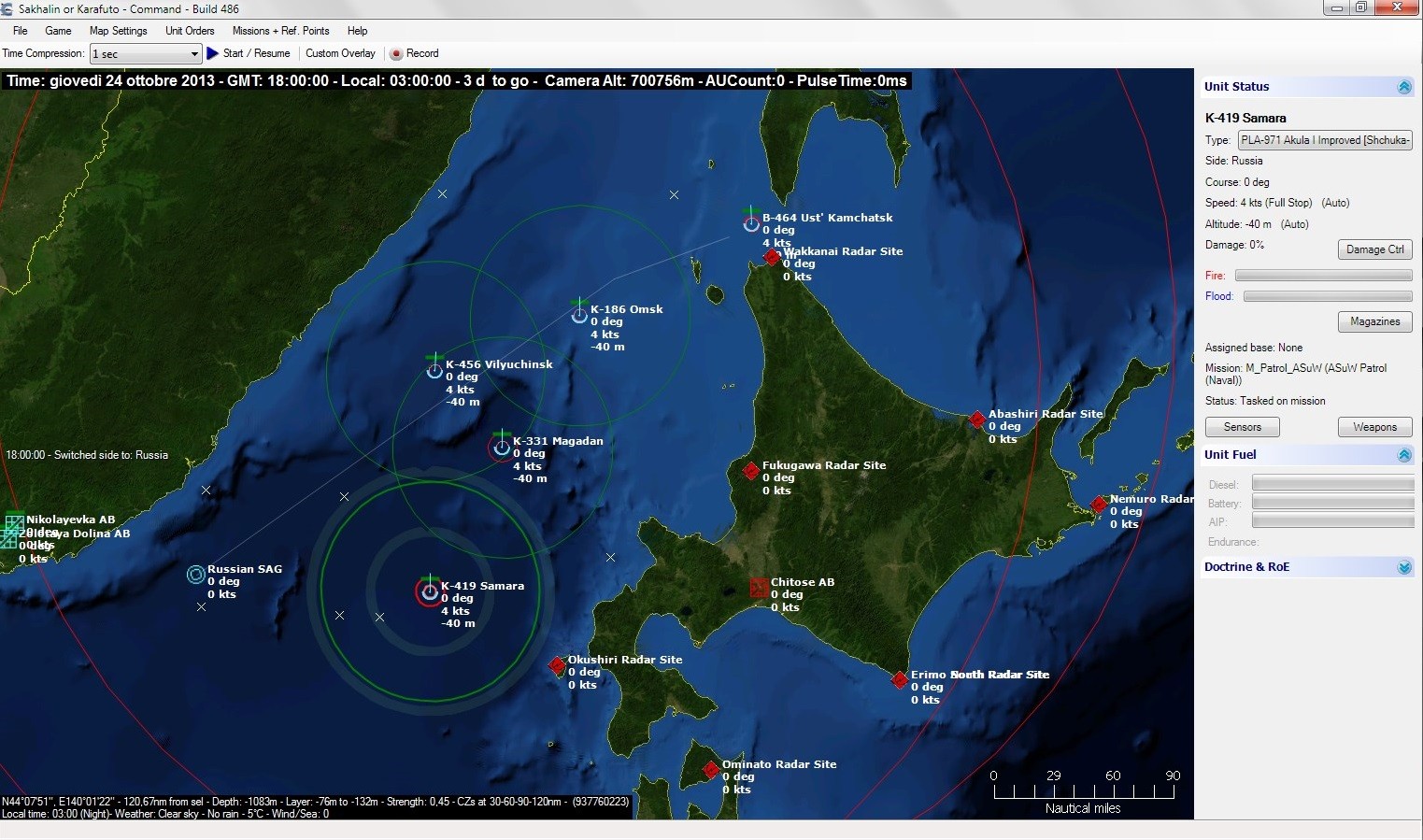This screenshot has width=1423, height=840.
Task: Open the Game menu
Action: 58,31
